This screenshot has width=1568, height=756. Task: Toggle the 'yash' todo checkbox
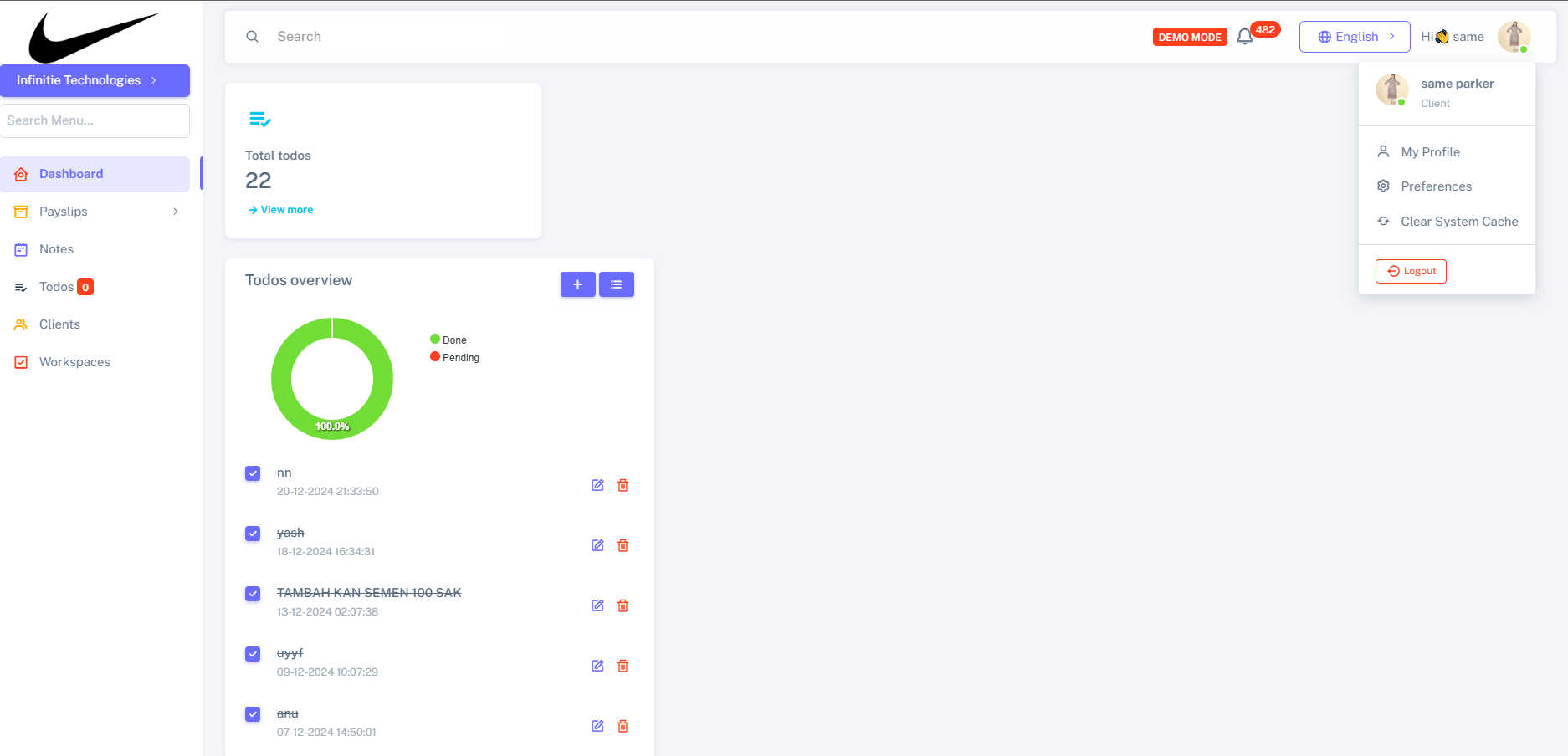(x=253, y=534)
